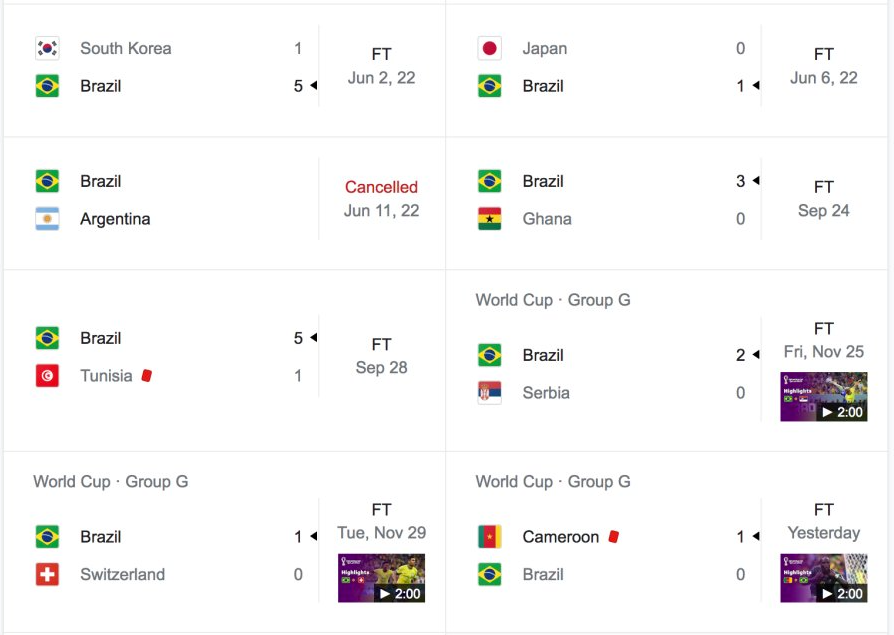Click the Tunisia flag icon

pos(47,376)
